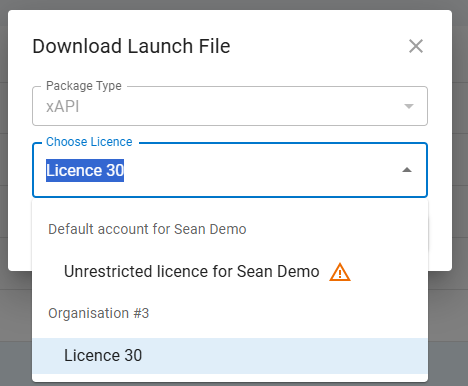468x386 pixels.
Task: Collapse the Choose Licence list arrow
Action: click(x=407, y=170)
